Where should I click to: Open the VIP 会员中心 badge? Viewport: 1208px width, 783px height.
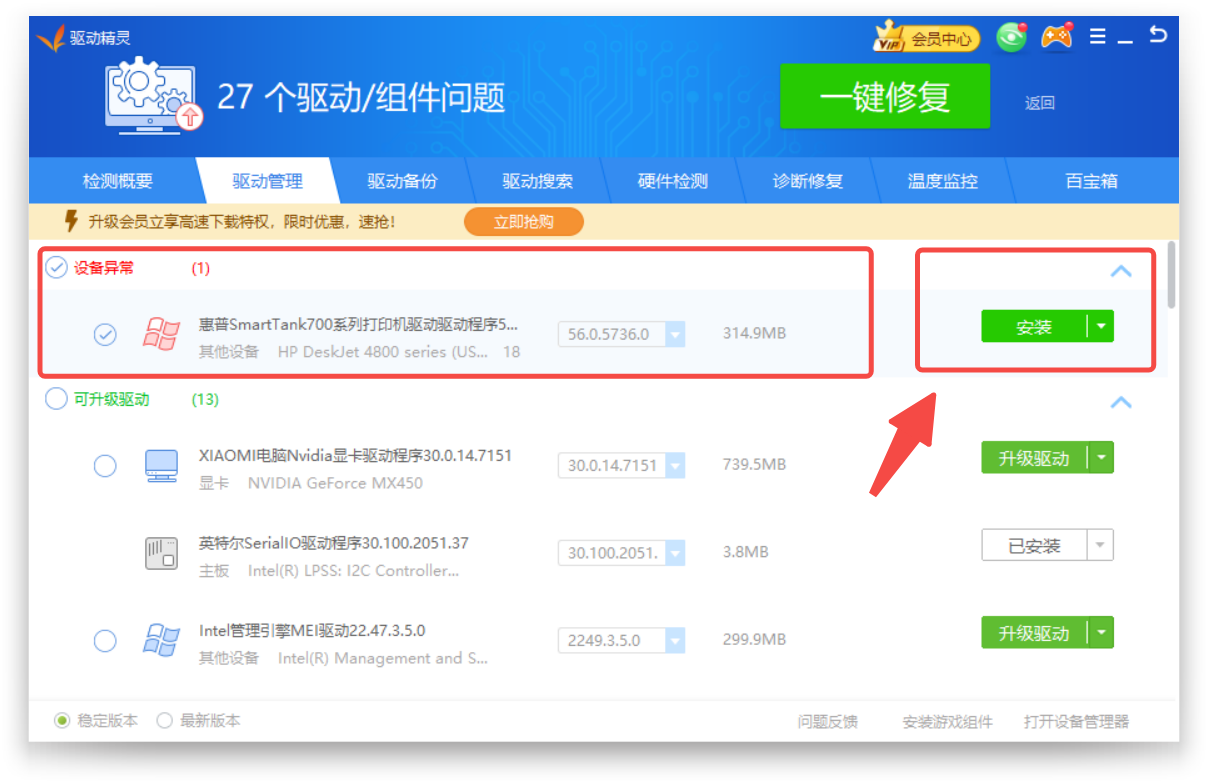[x=926, y=39]
